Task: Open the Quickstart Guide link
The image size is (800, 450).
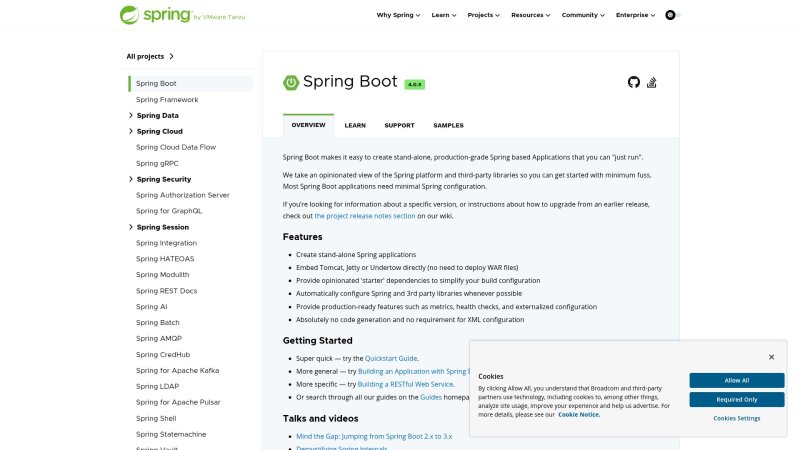Action: (x=391, y=358)
